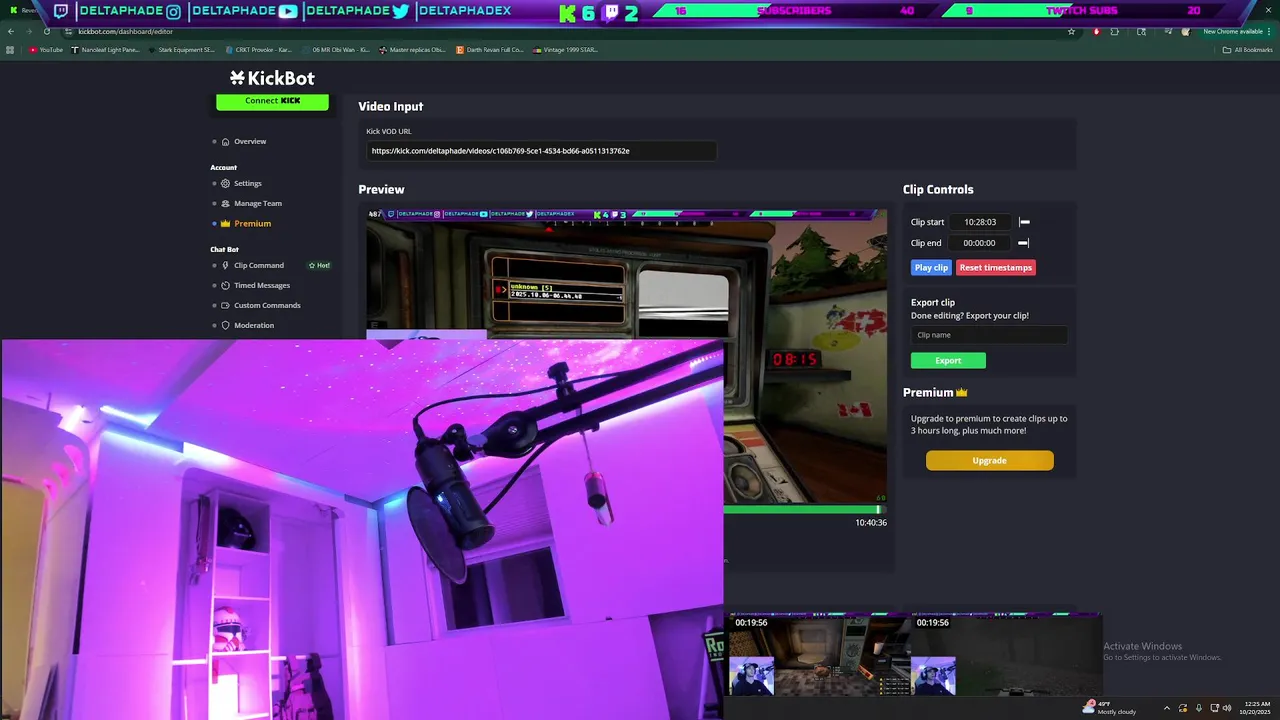Click the Clip start time field
The height and width of the screenshot is (720, 1280).
(980, 222)
